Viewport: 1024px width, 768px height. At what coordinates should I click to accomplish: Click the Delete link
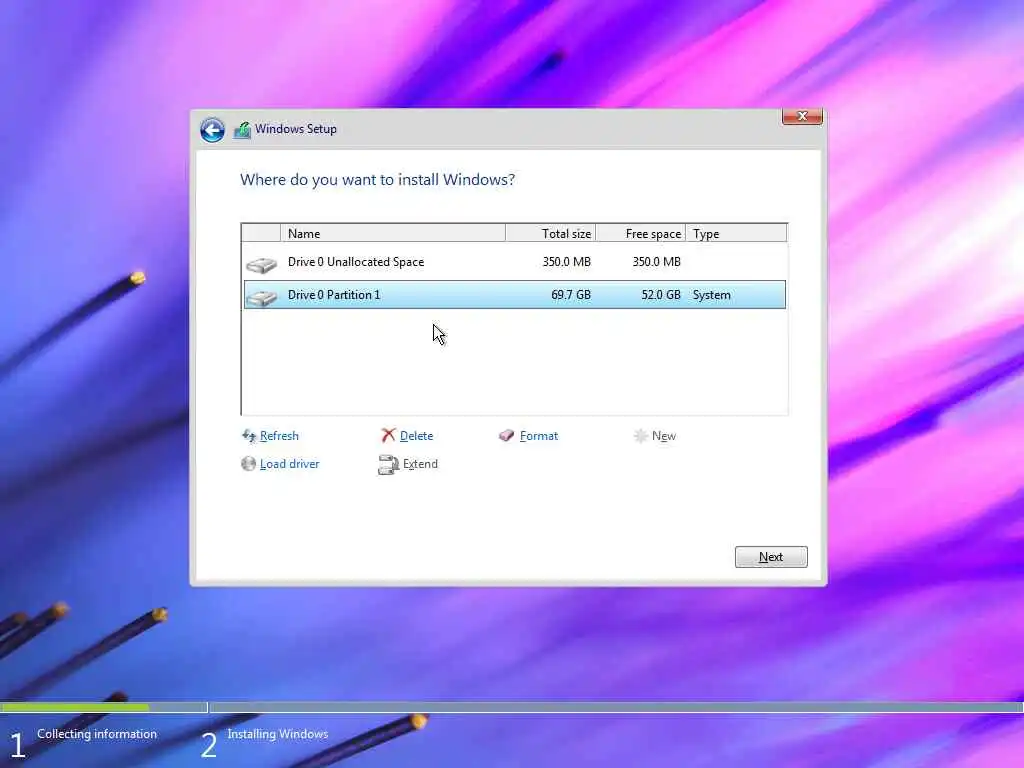click(416, 436)
